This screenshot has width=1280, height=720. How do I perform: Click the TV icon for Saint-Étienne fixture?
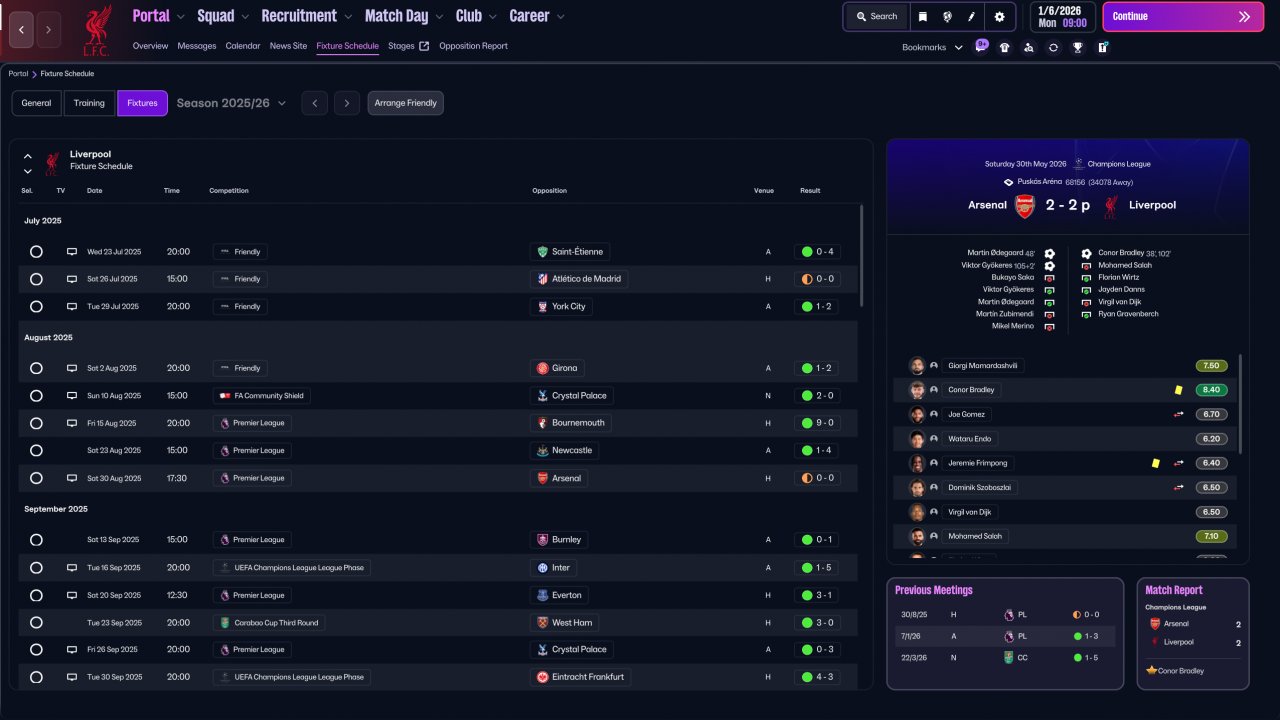pos(72,252)
